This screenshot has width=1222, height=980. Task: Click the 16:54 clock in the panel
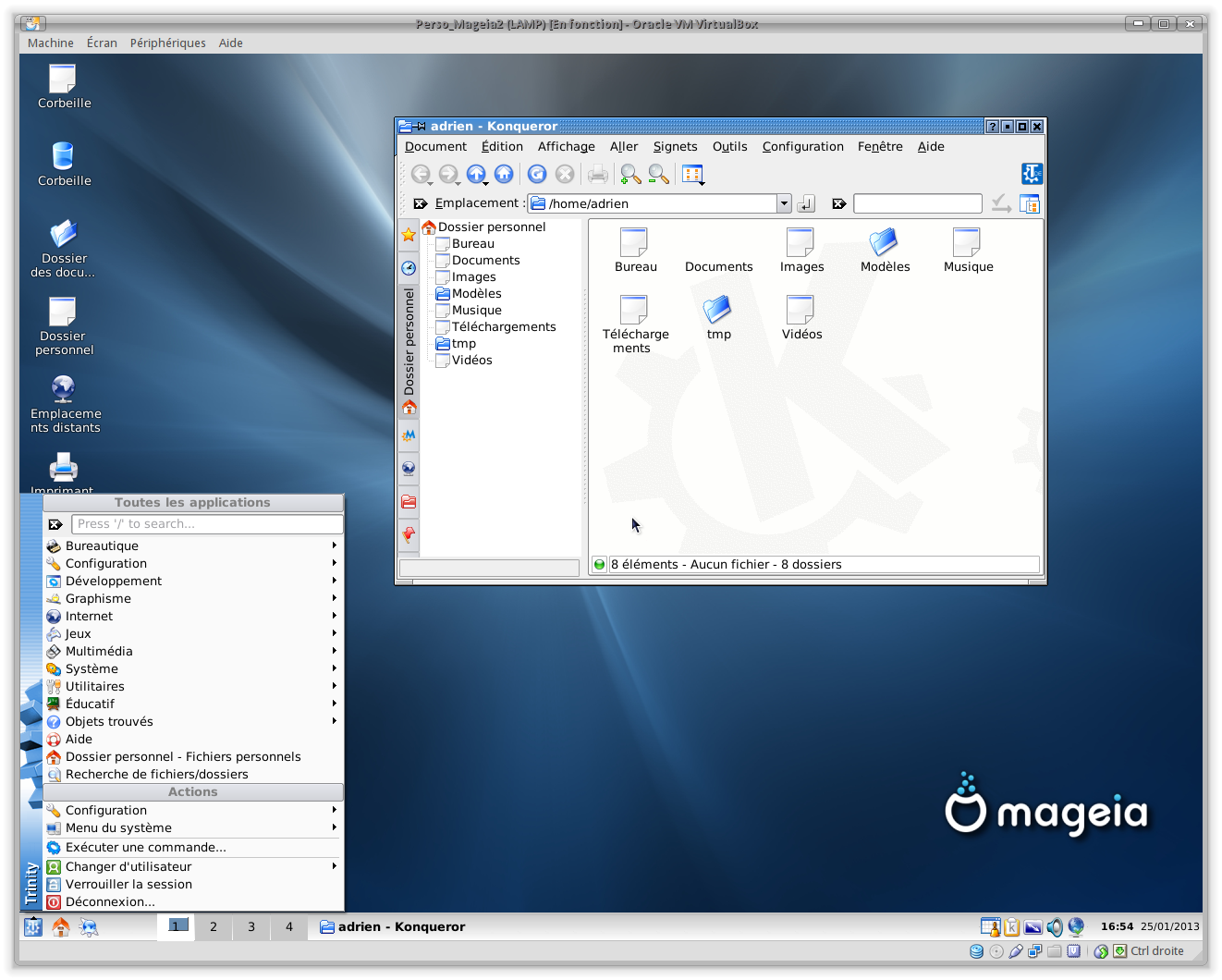point(1117,926)
